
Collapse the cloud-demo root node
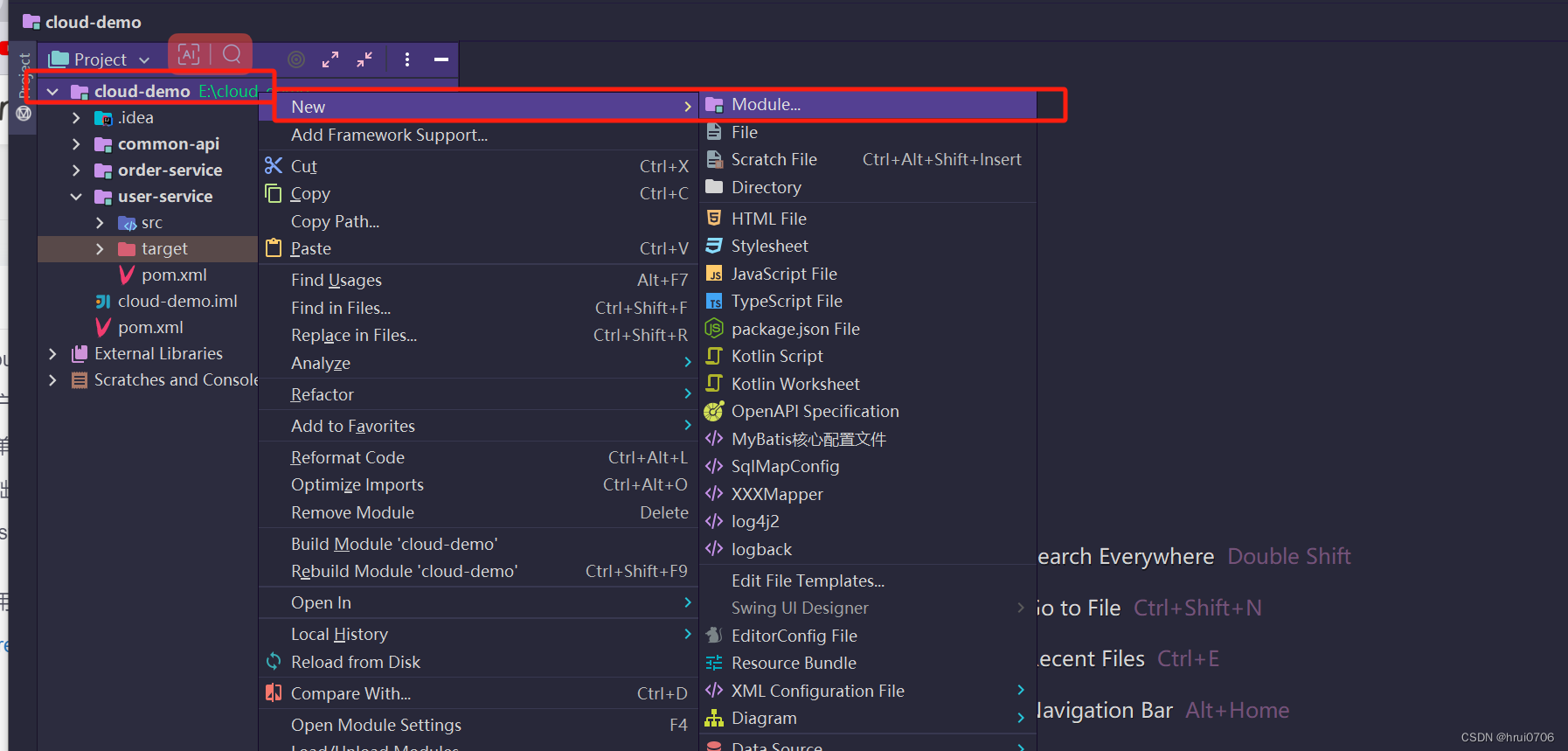tap(52, 91)
